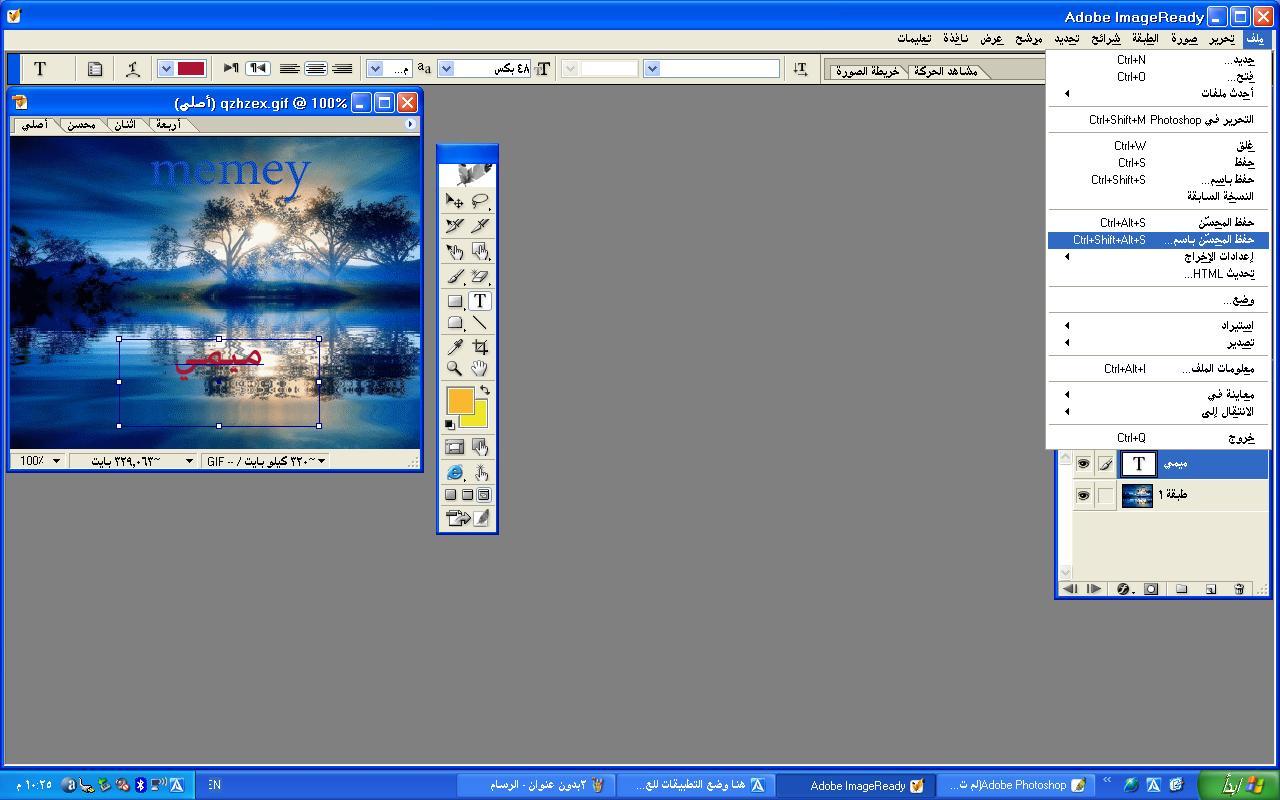Expand the 100% zoom level dropdown

56,461
